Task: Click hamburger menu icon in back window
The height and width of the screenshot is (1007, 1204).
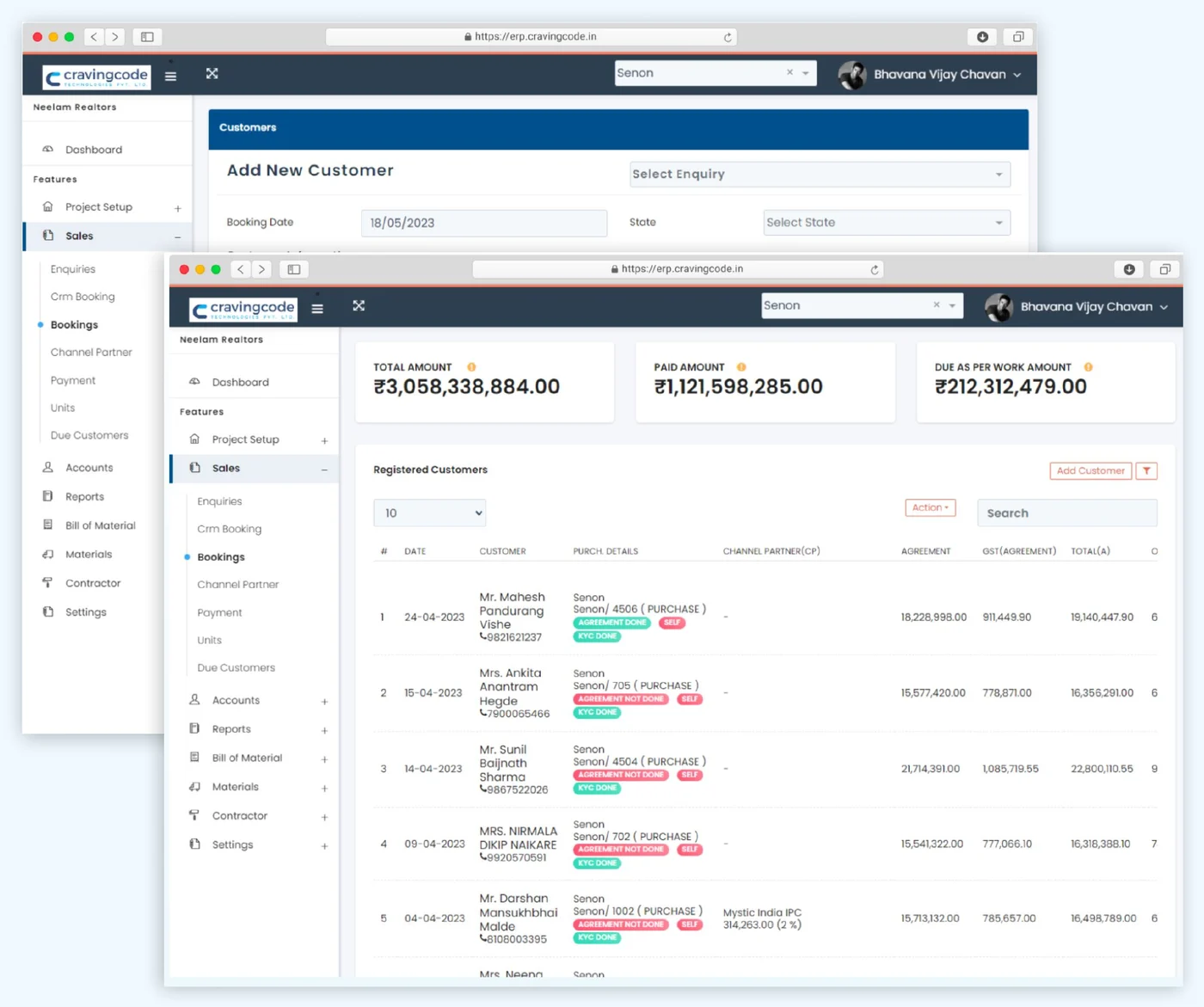Action: [x=171, y=76]
